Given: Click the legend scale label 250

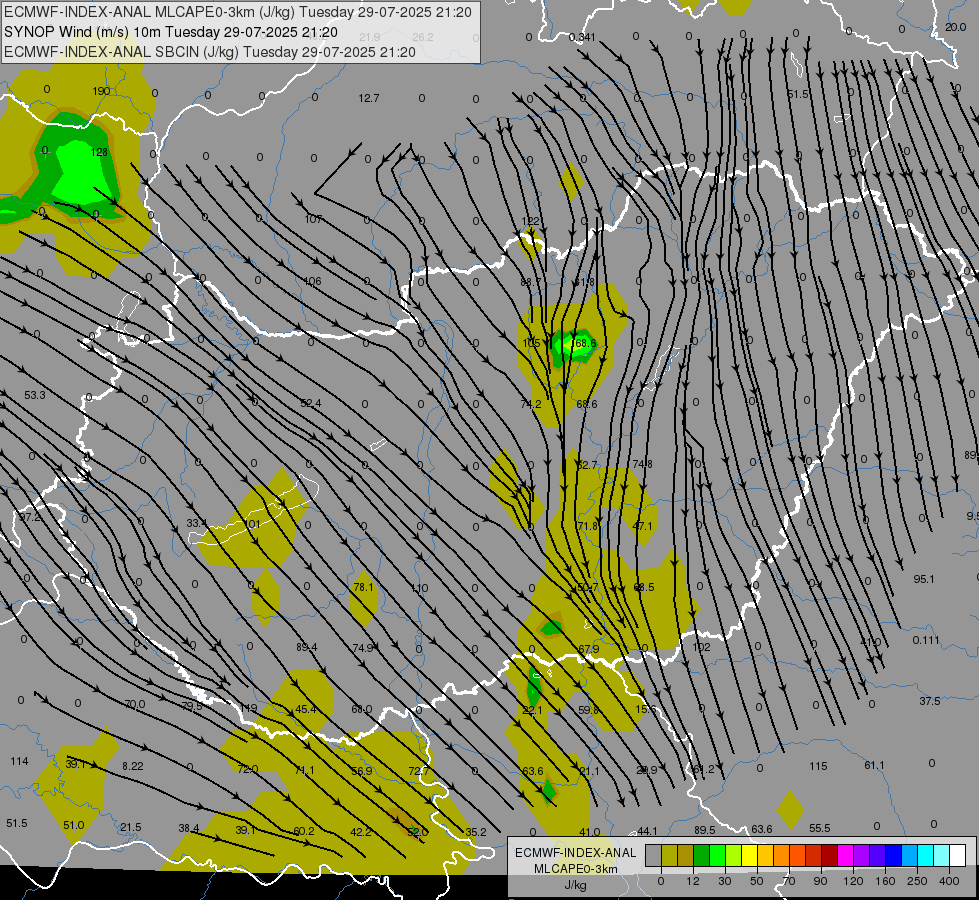Looking at the screenshot, I should [917, 881].
